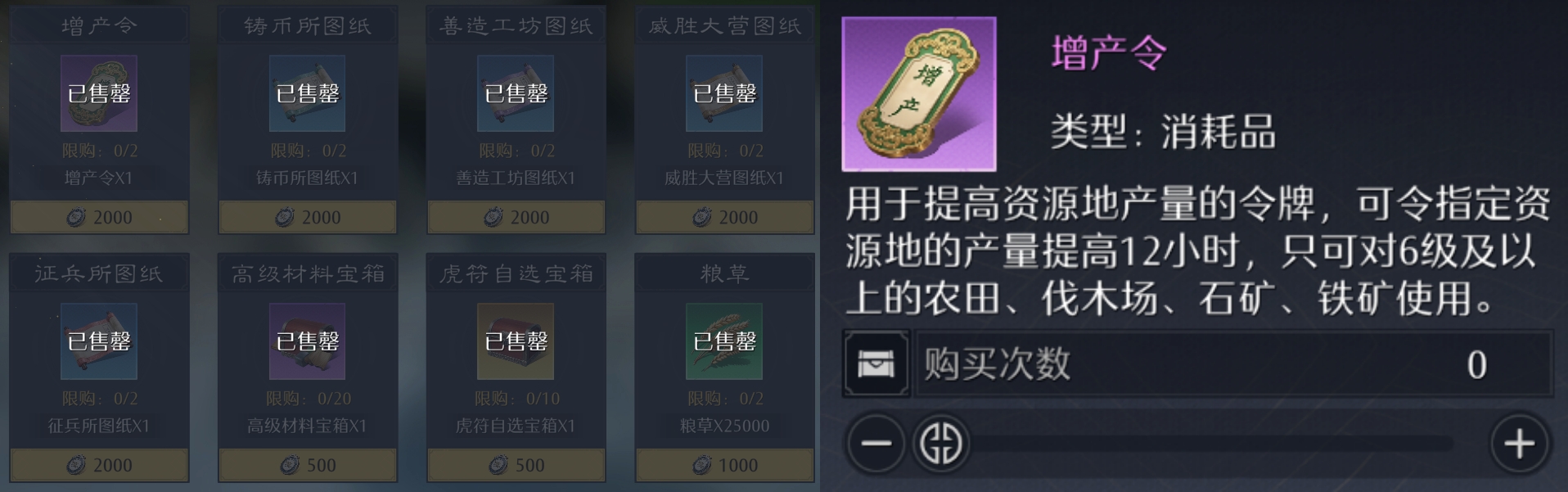
Task: Click the 征兵所图纸 title header
Action: pos(99,273)
